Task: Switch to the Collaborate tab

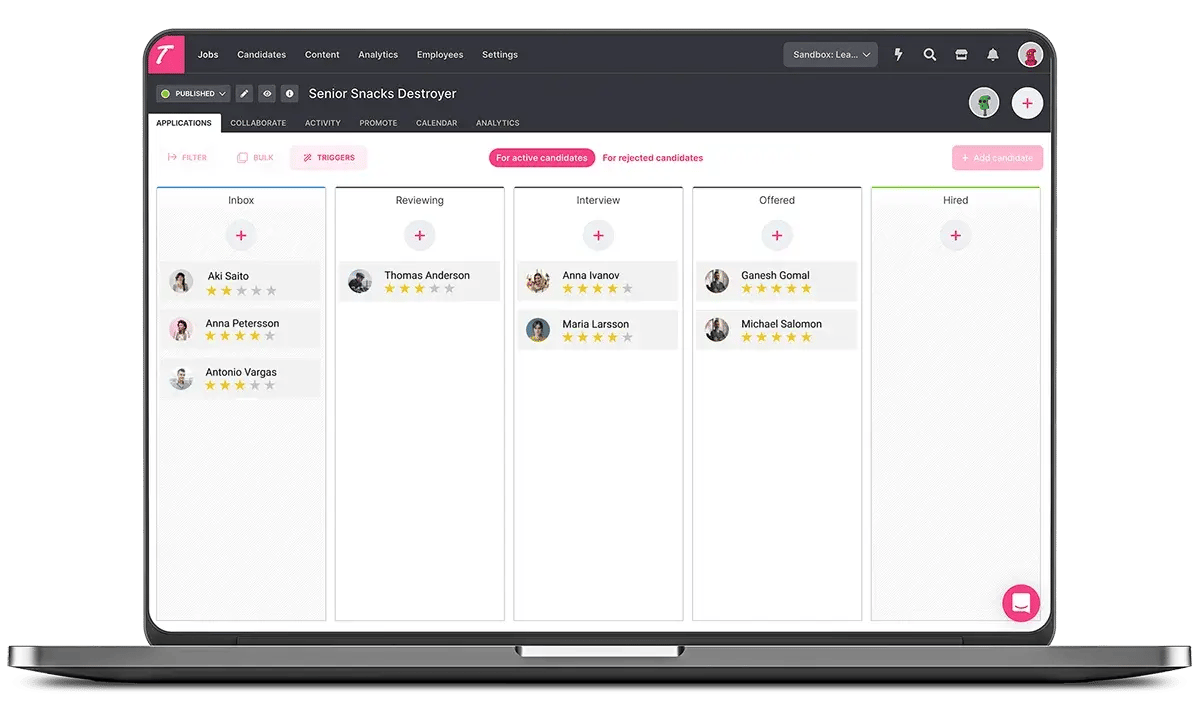Action: tap(258, 123)
